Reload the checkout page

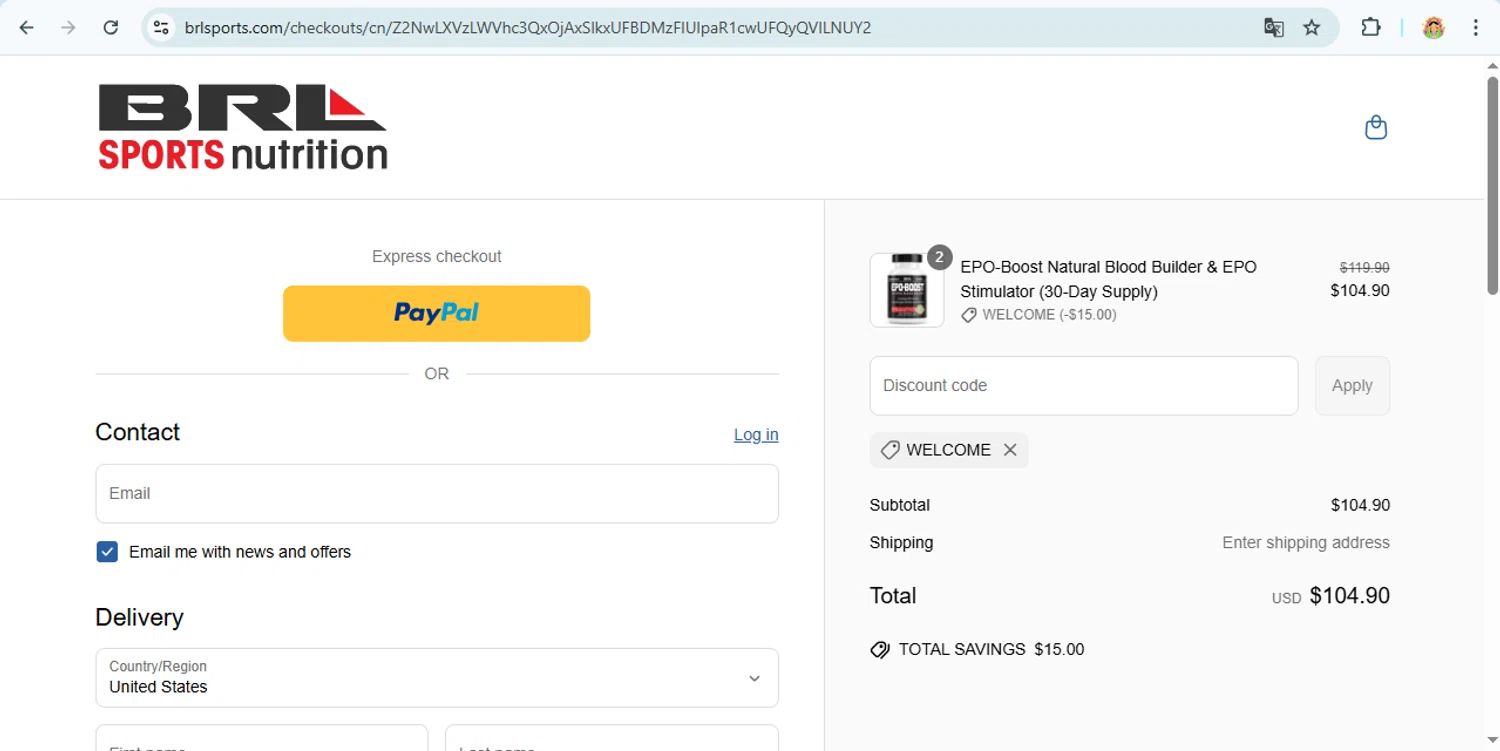(111, 28)
